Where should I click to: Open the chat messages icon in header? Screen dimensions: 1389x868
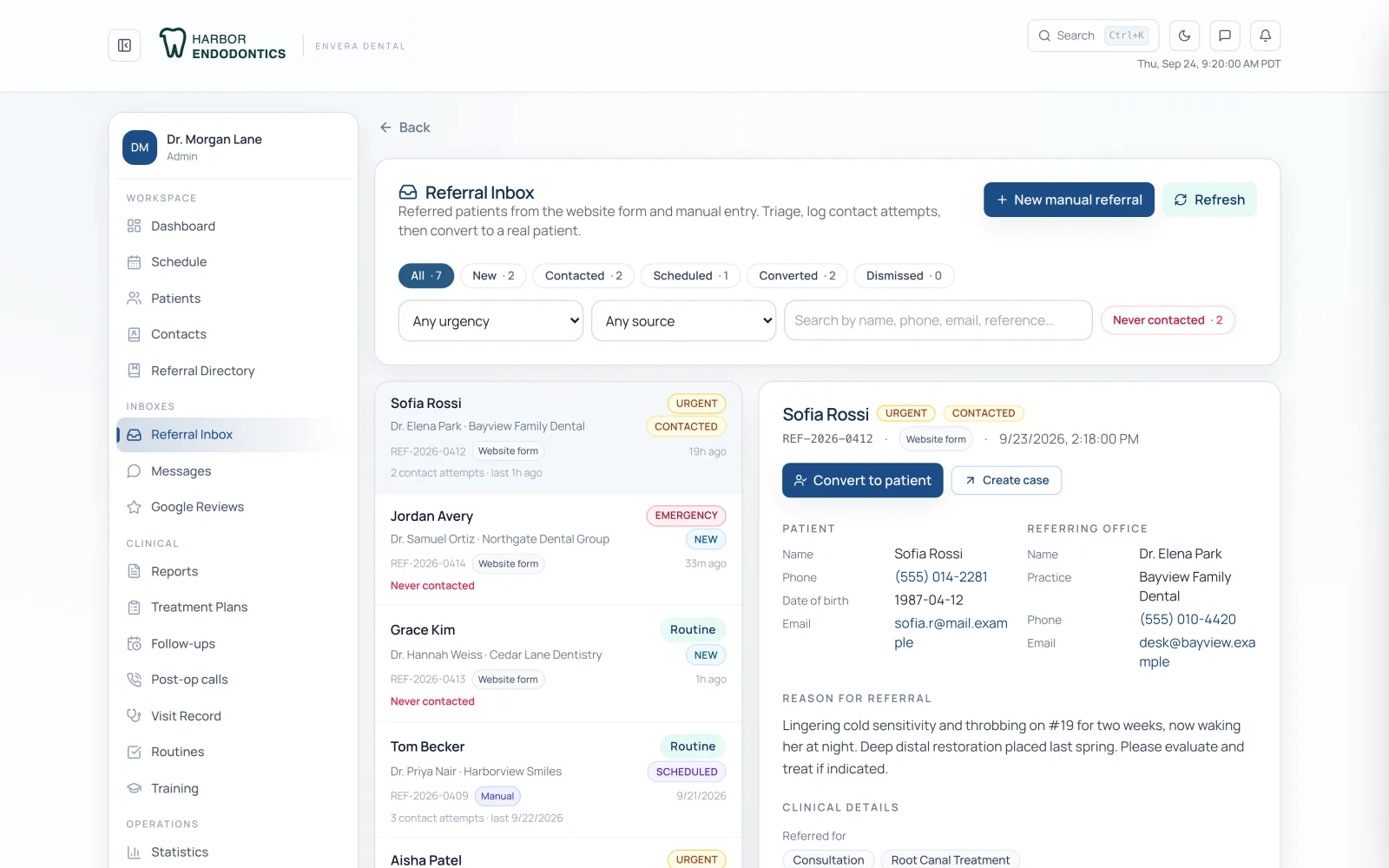(x=1225, y=36)
